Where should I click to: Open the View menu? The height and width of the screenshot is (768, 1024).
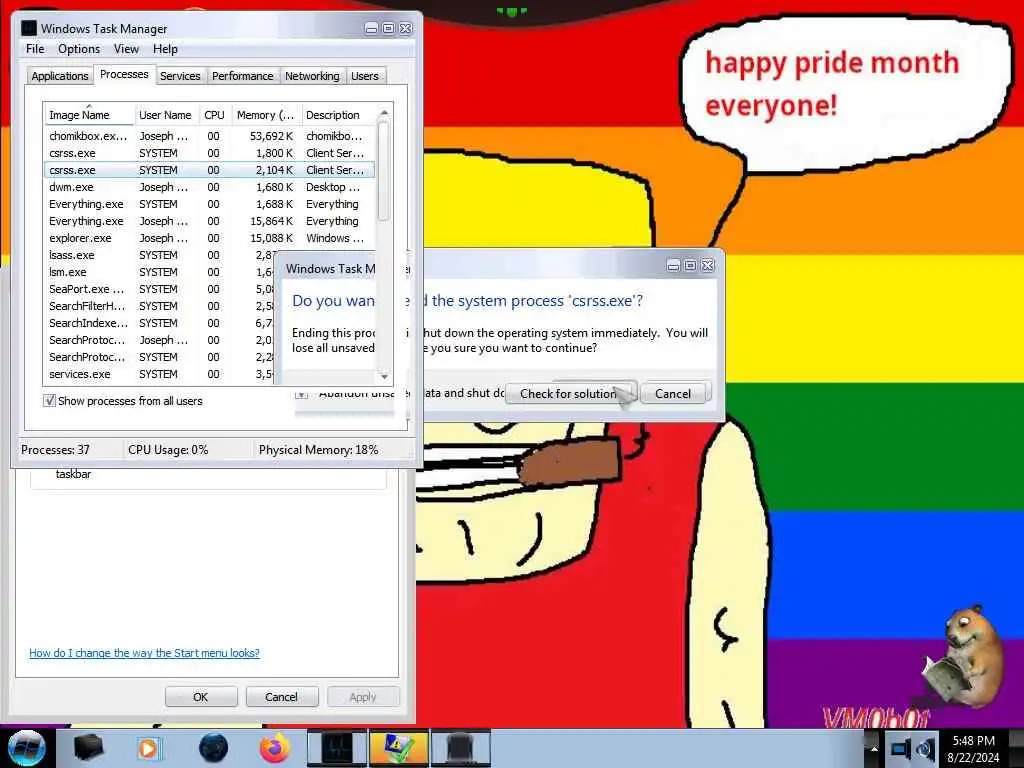tap(126, 49)
